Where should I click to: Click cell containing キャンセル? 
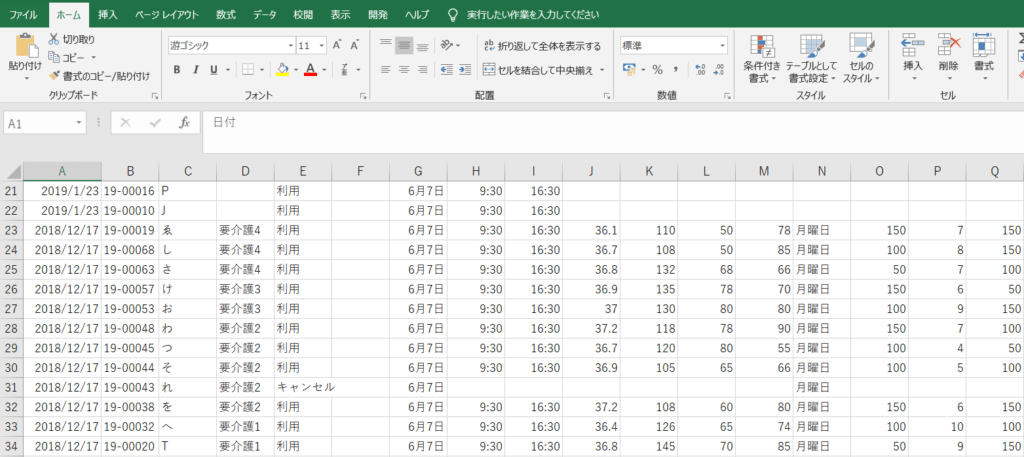(303, 386)
